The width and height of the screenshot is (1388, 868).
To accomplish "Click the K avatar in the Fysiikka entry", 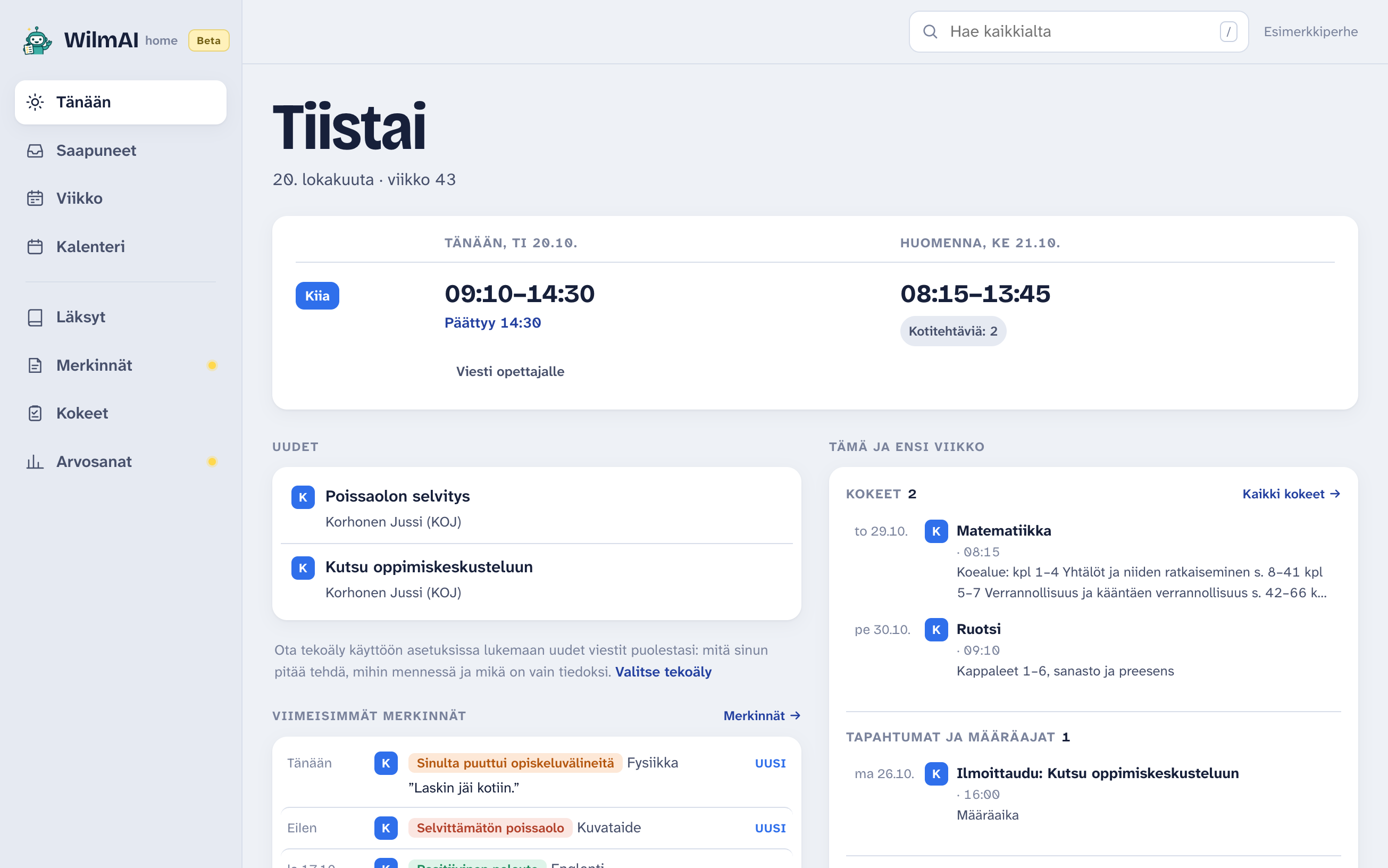I will pos(386,763).
